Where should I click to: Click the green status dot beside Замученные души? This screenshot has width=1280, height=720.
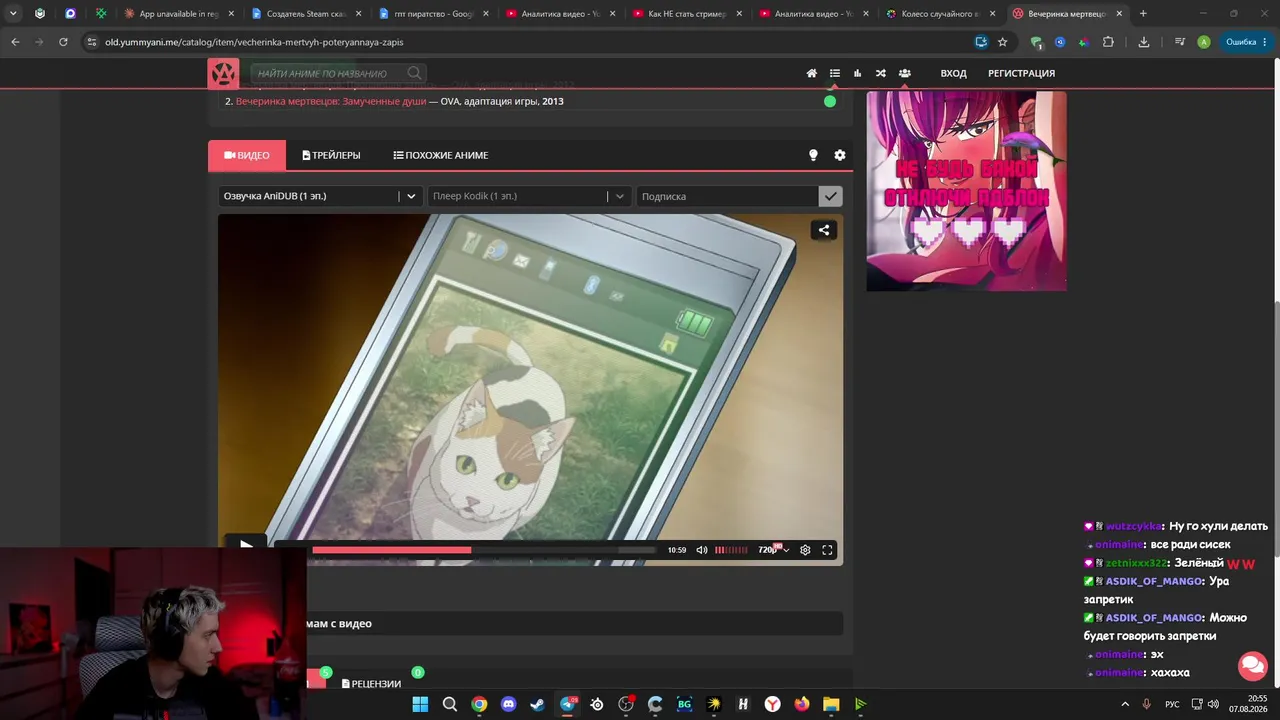tap(830, 101)
